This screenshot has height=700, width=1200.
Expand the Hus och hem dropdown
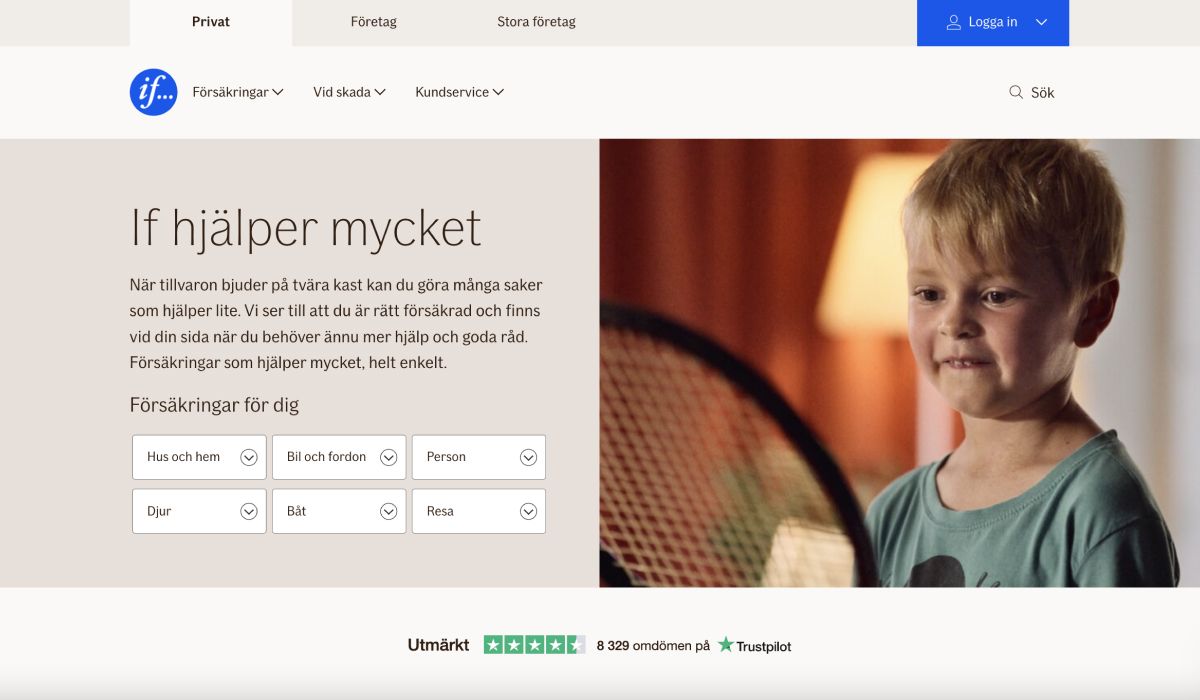199,457
